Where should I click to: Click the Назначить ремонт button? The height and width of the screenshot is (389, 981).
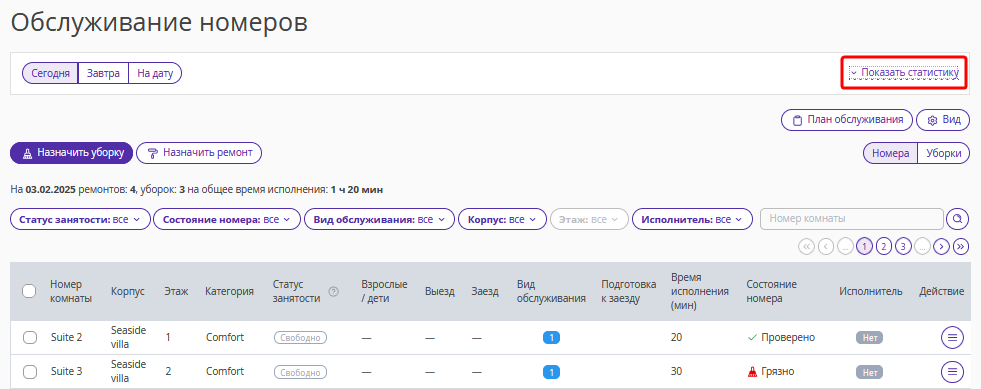coord(199,153)
